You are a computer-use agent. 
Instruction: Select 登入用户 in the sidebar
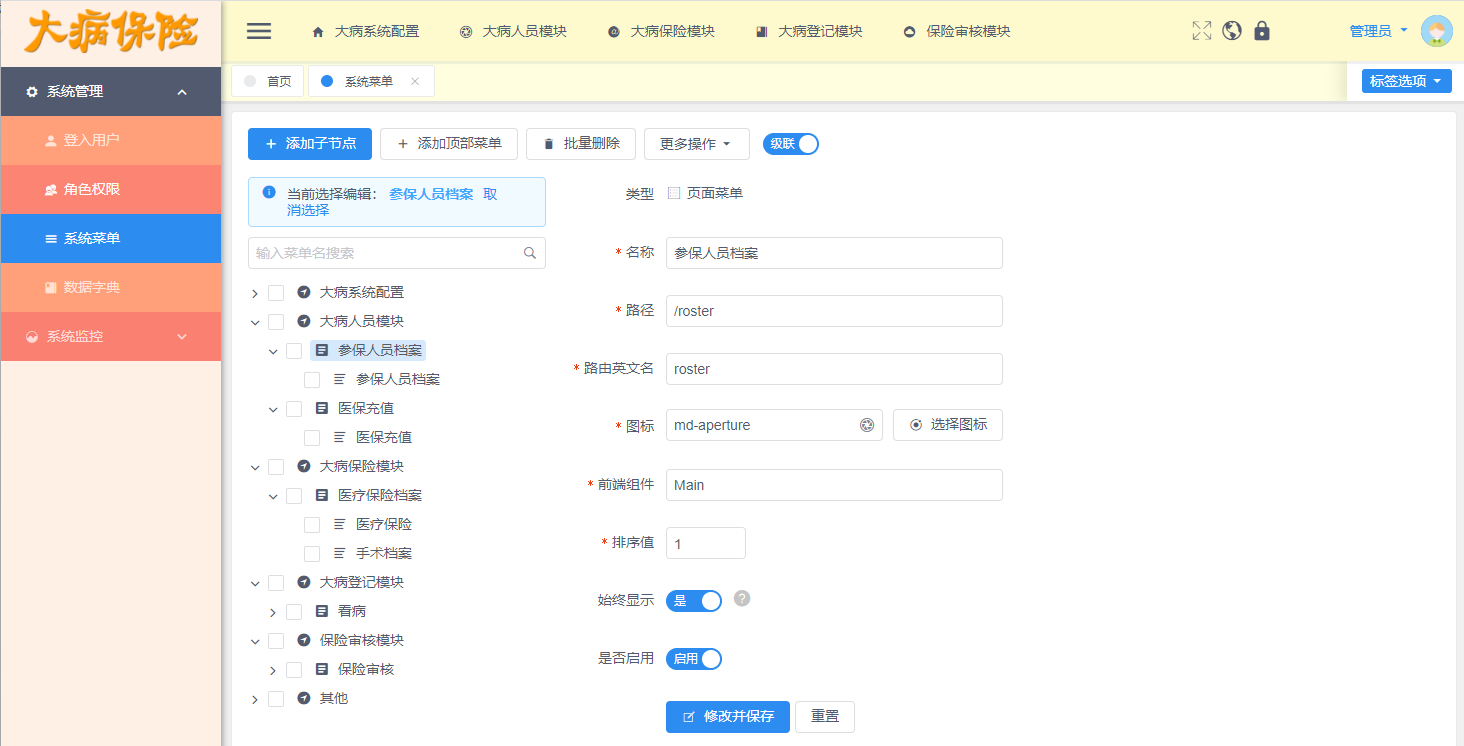(110, 140)
